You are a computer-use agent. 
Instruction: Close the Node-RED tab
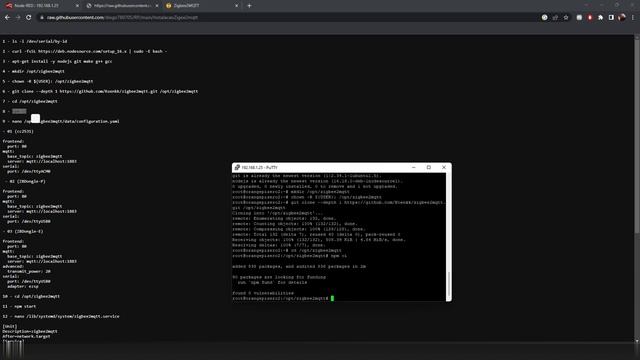77,6
